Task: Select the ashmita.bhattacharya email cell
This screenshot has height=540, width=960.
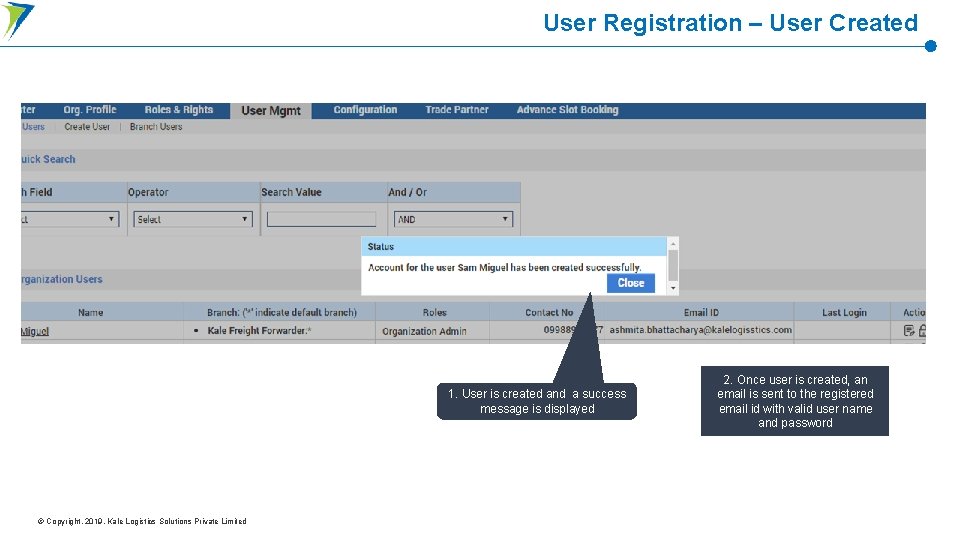Action: (x=700, y=329)
